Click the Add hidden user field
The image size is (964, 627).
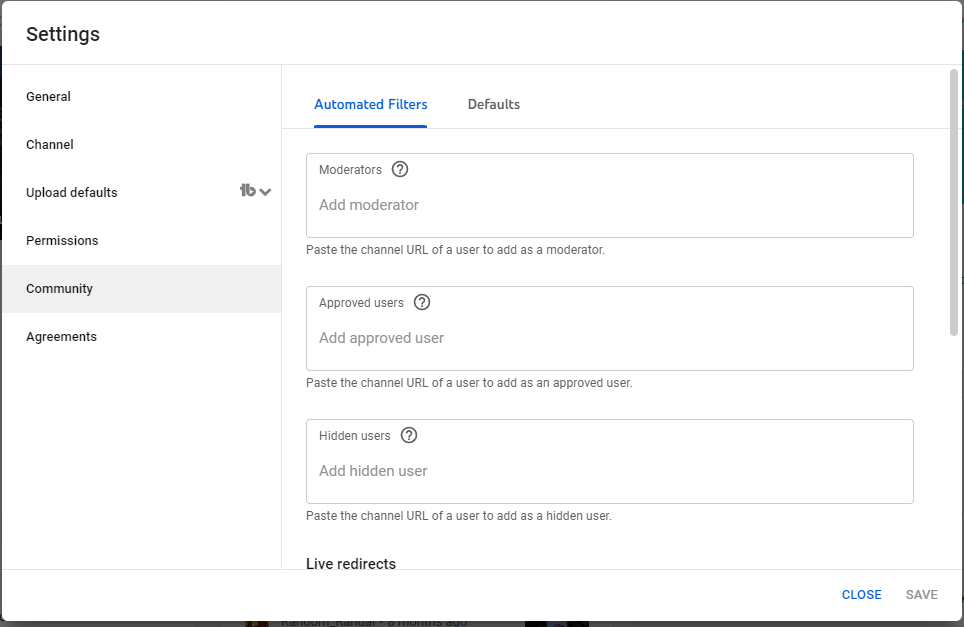click(608, 471)
